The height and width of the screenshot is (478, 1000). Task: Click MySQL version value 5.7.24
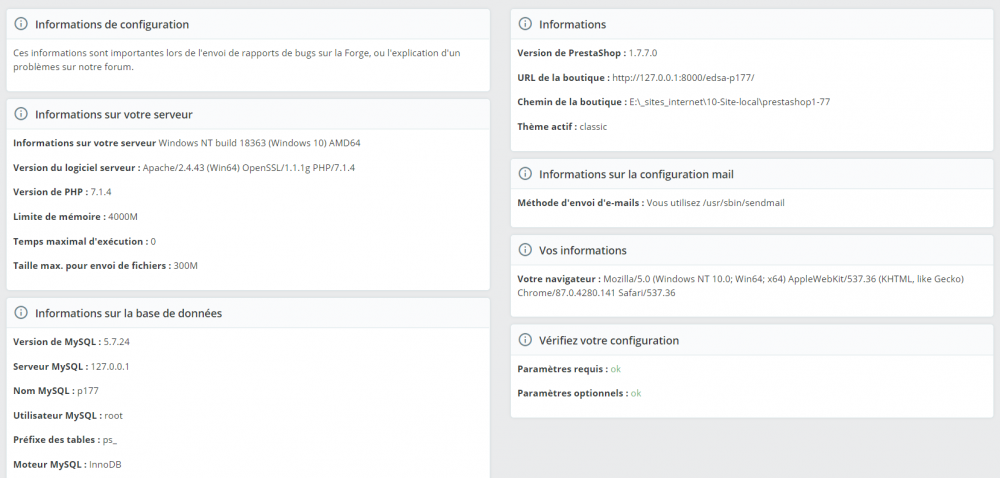click(117, 342)
